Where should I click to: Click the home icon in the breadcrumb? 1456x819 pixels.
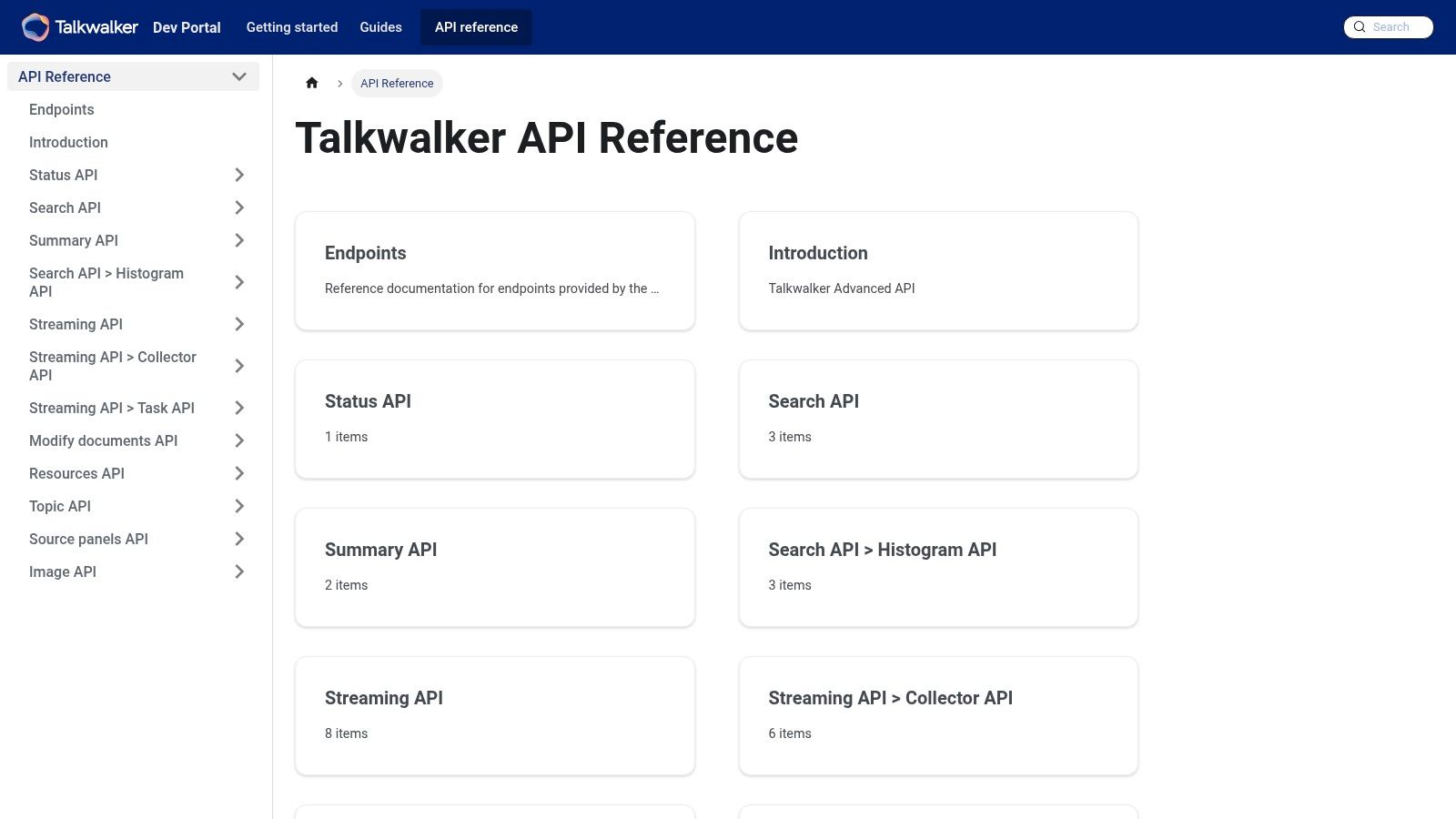tap(312, 83)
